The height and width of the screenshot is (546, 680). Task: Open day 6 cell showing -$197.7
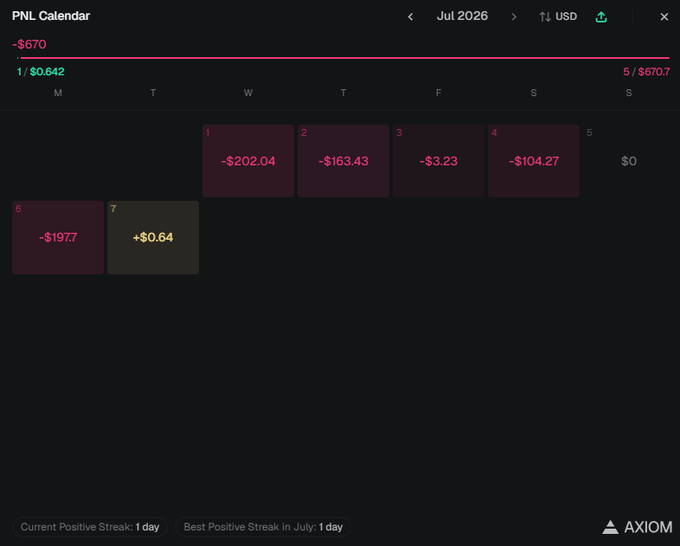click(58, 237)
